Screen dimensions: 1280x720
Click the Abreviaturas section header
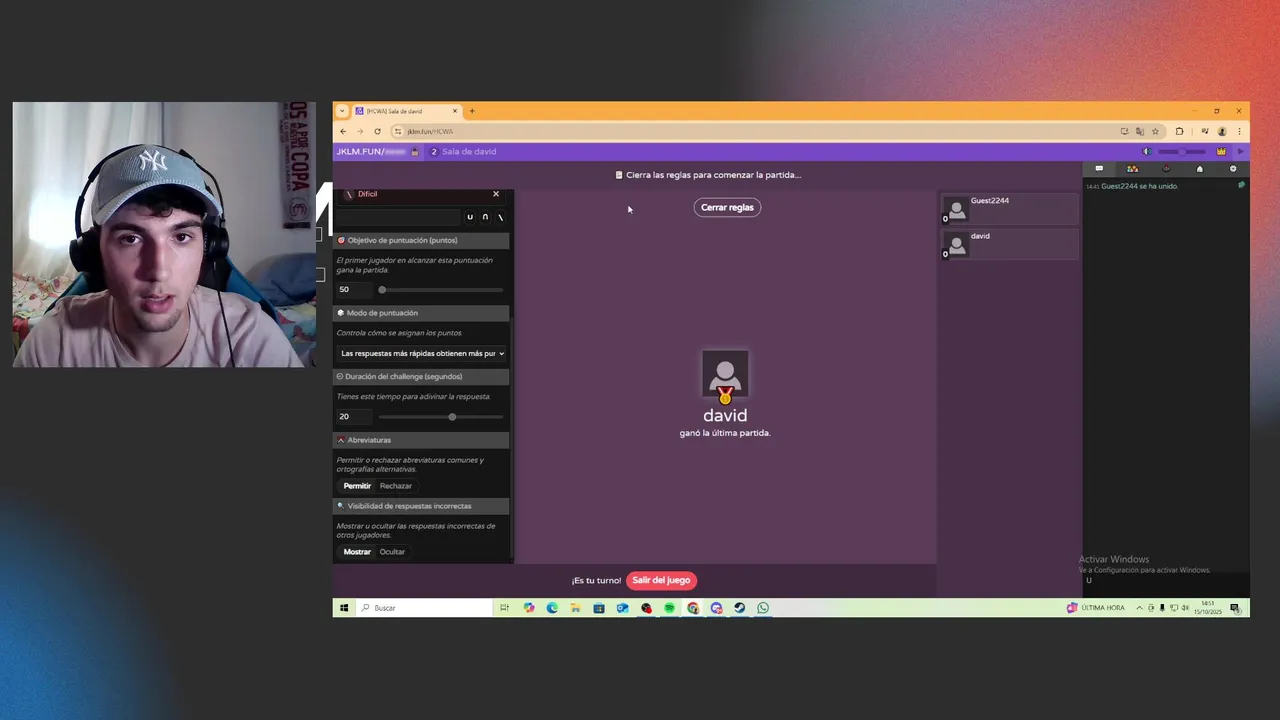[421, 440]
